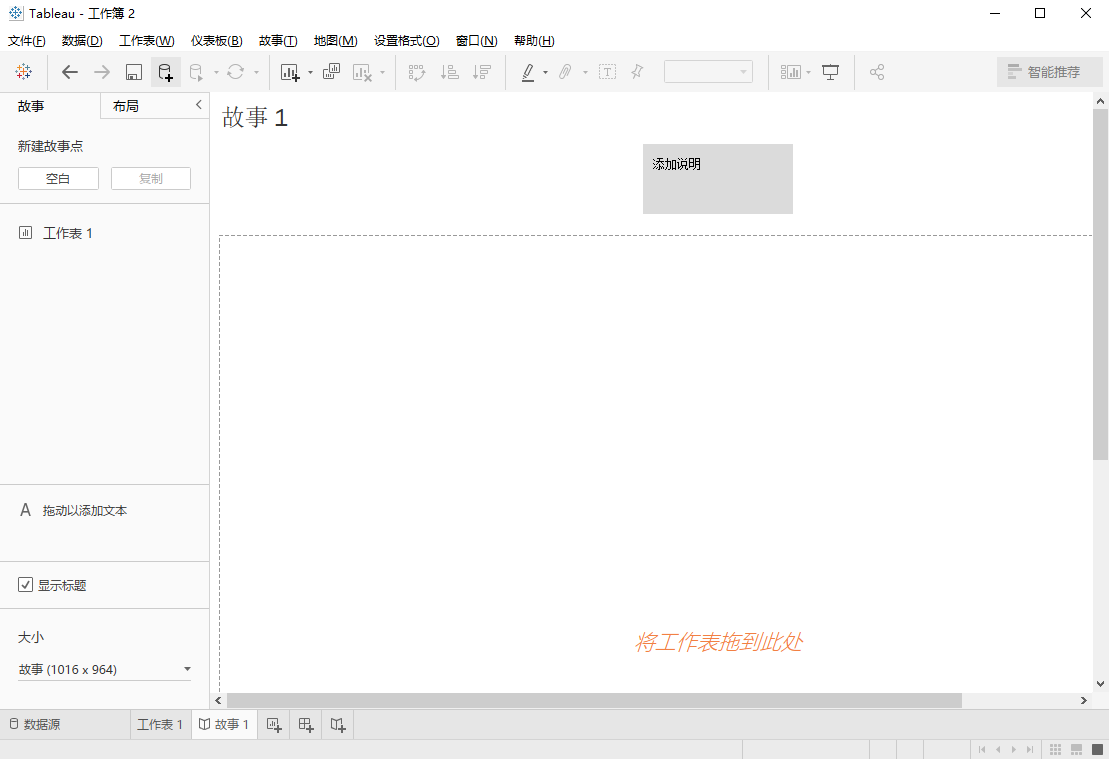
Task: Switch to the 布局 tab
Action: (126, 104)
